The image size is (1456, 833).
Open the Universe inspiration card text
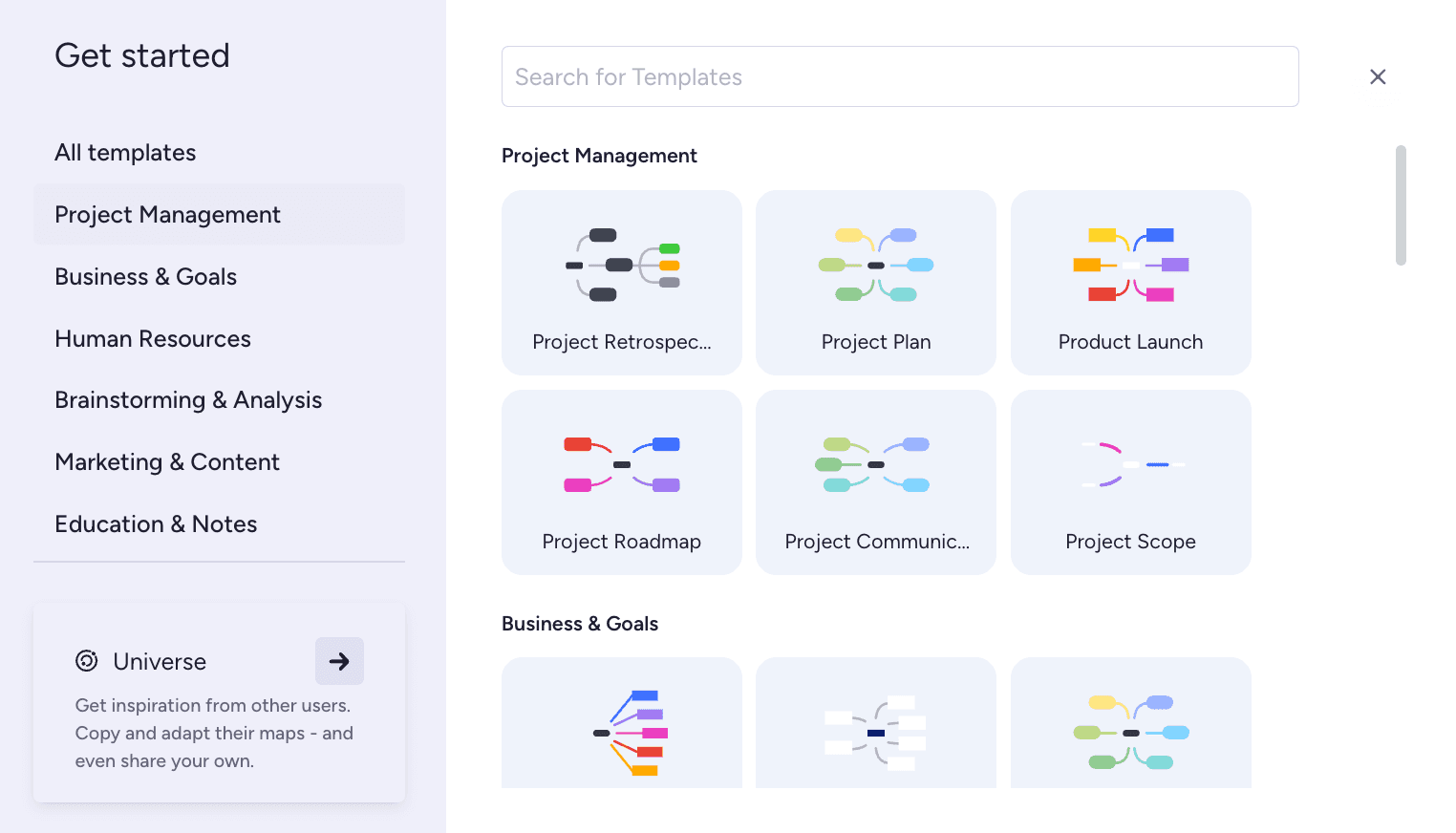click(x=214, y=733)
